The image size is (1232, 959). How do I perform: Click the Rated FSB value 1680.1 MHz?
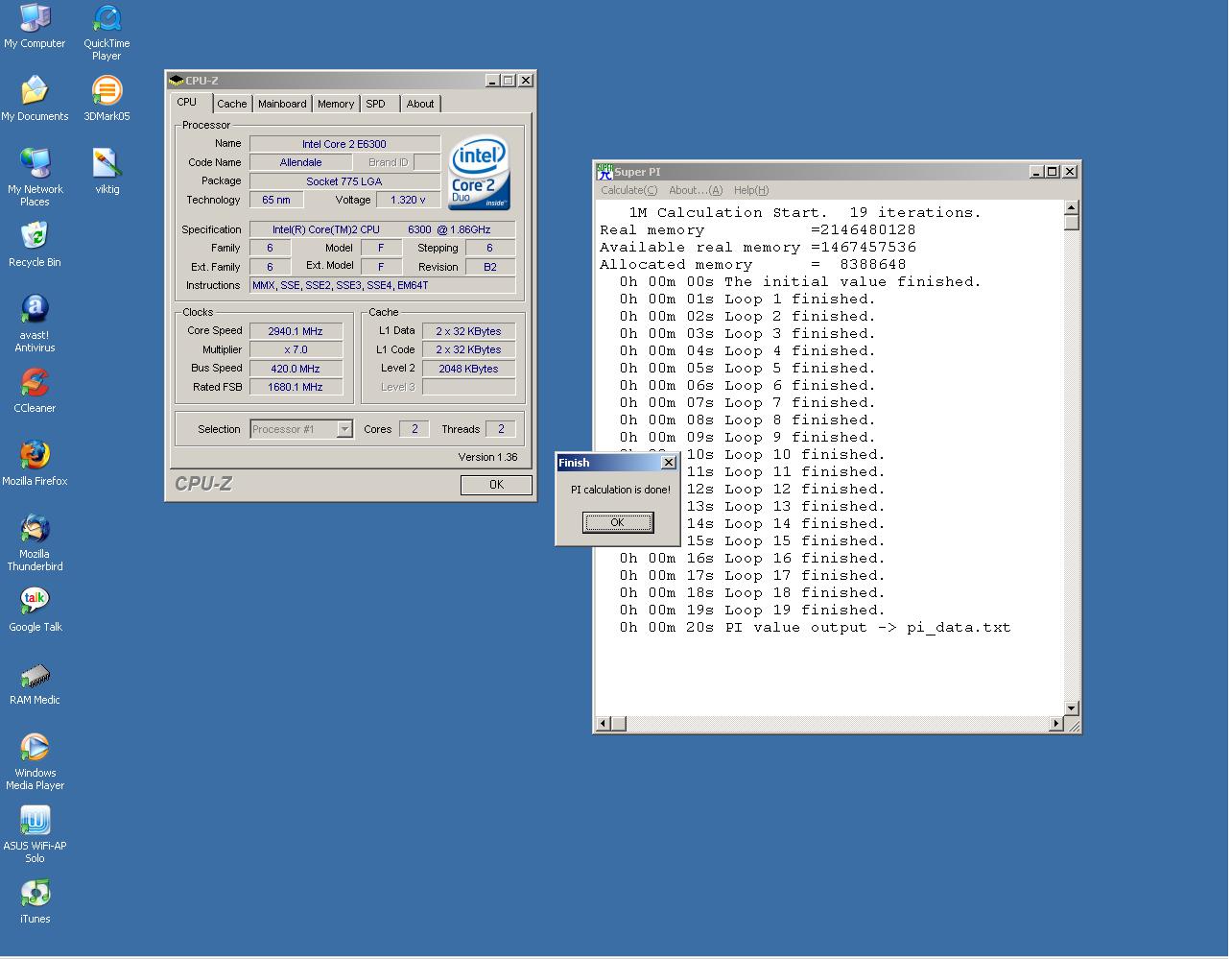point(296,387)
